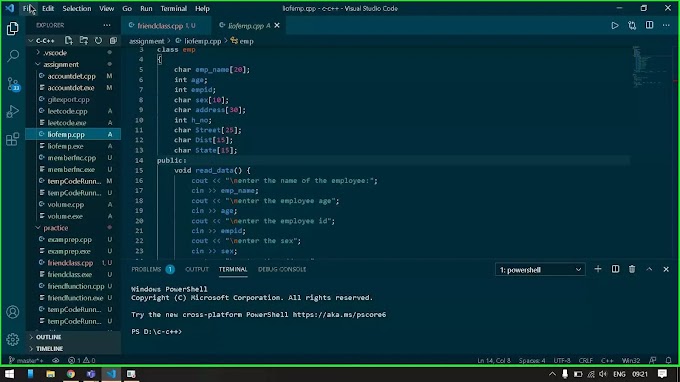Open examprep.cpp in explorer
Screen dimensions: 680x382
pyautogui.click(x=69, y=239)
